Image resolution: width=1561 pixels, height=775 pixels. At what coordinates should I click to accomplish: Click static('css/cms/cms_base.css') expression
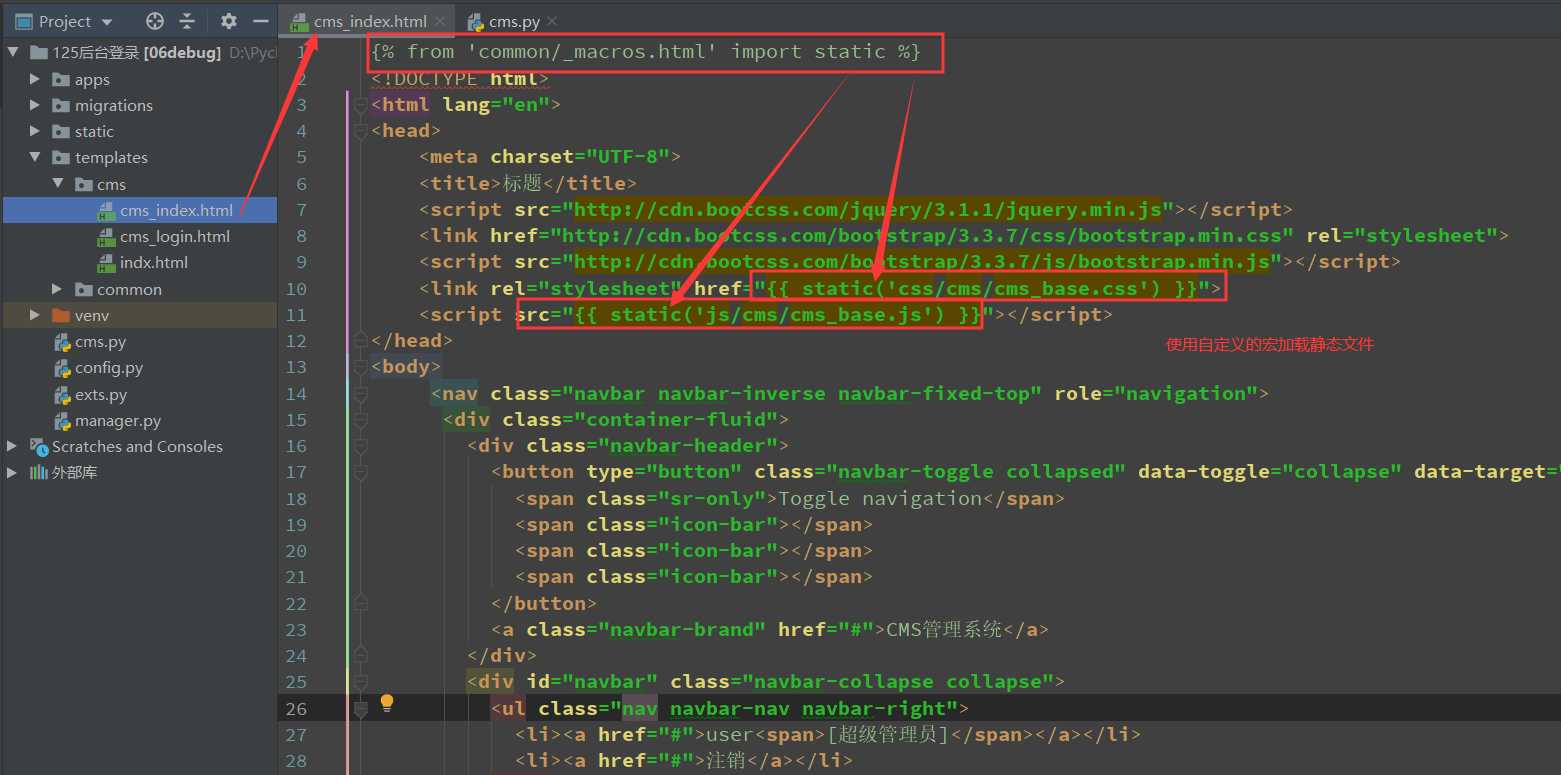click(x=982, y=288)
